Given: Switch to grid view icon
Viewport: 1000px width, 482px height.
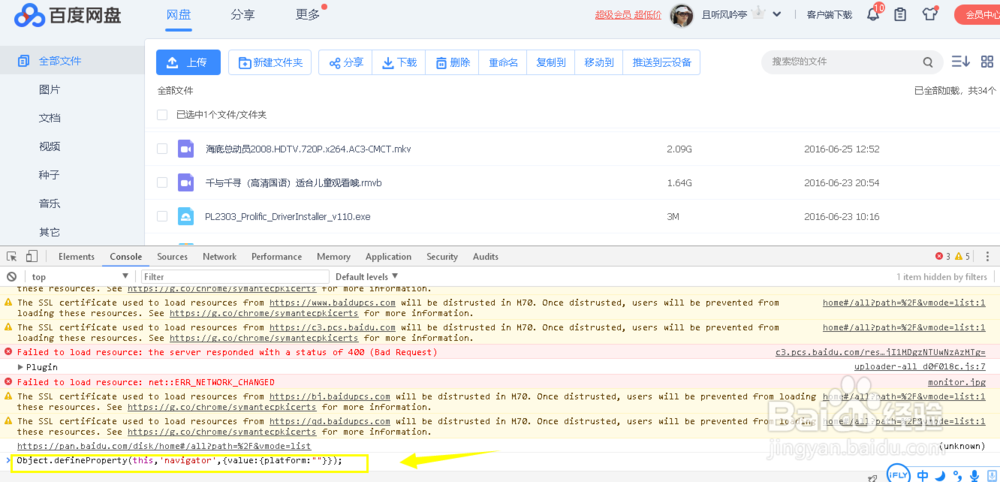Looking at the screenshot, I should [x=987, y=61].
